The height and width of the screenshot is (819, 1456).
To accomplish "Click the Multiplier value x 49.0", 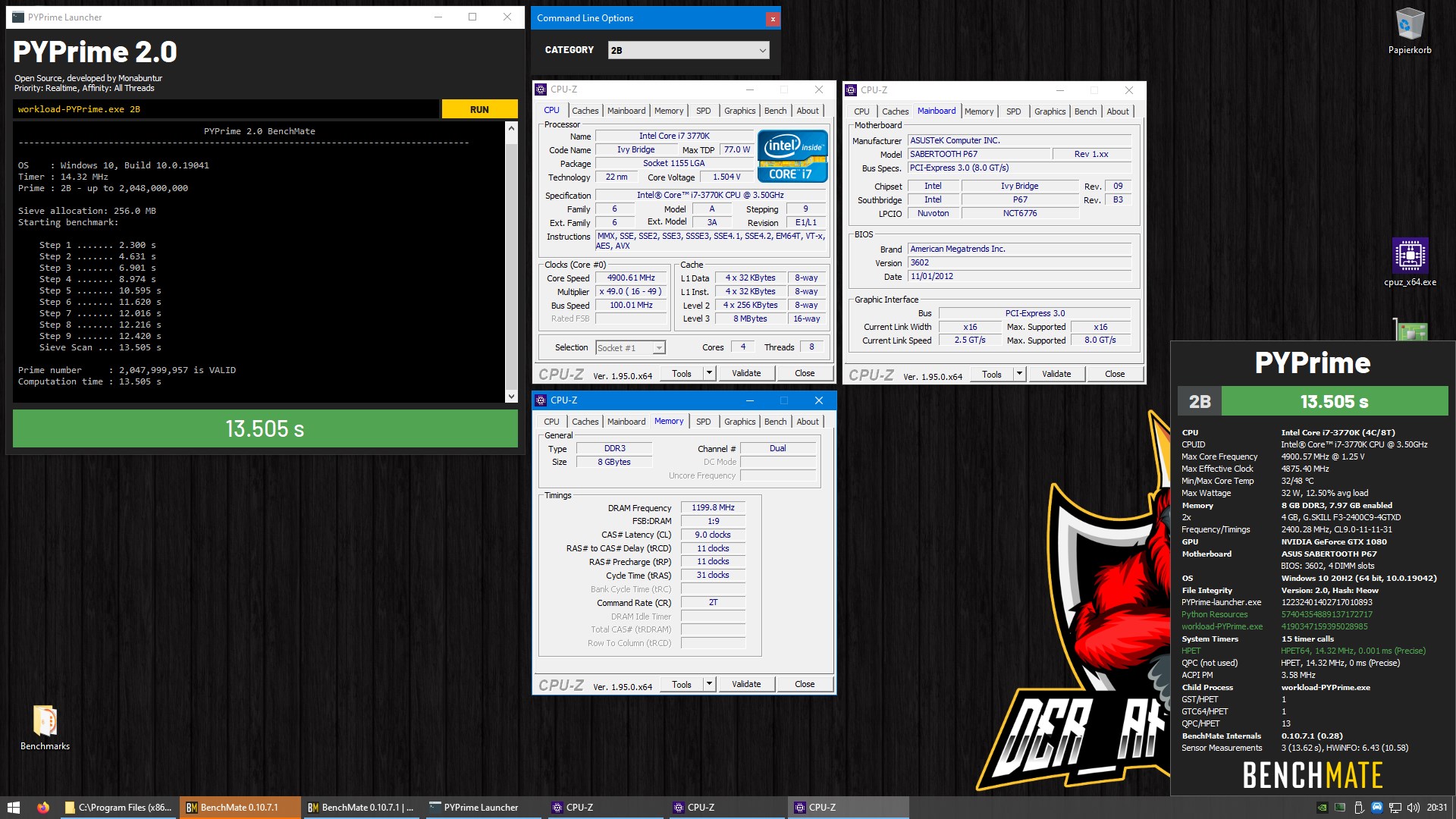I will pos(631,292).
